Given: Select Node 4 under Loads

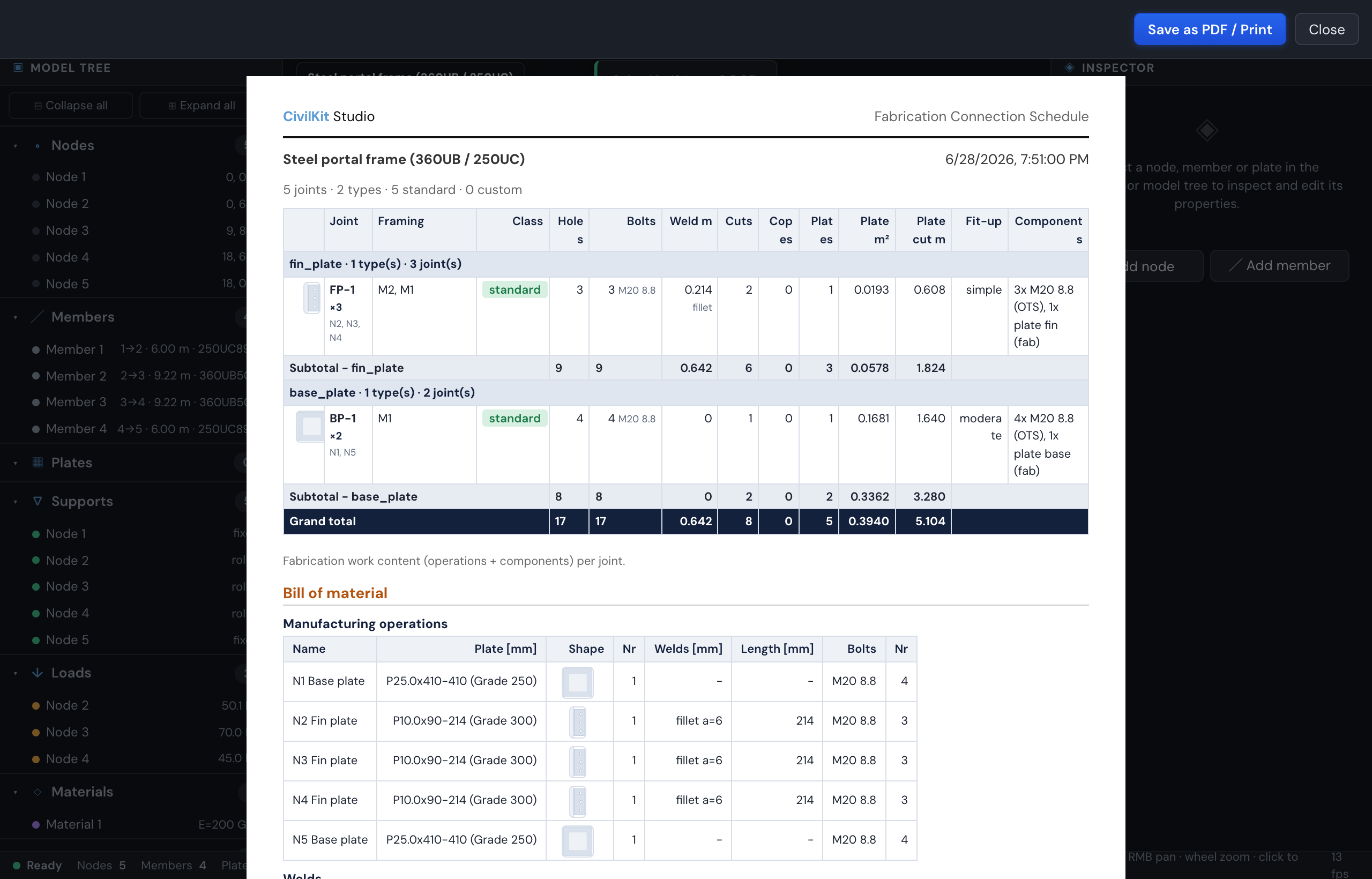Looking at the screenshot, I should coord(123,759).
